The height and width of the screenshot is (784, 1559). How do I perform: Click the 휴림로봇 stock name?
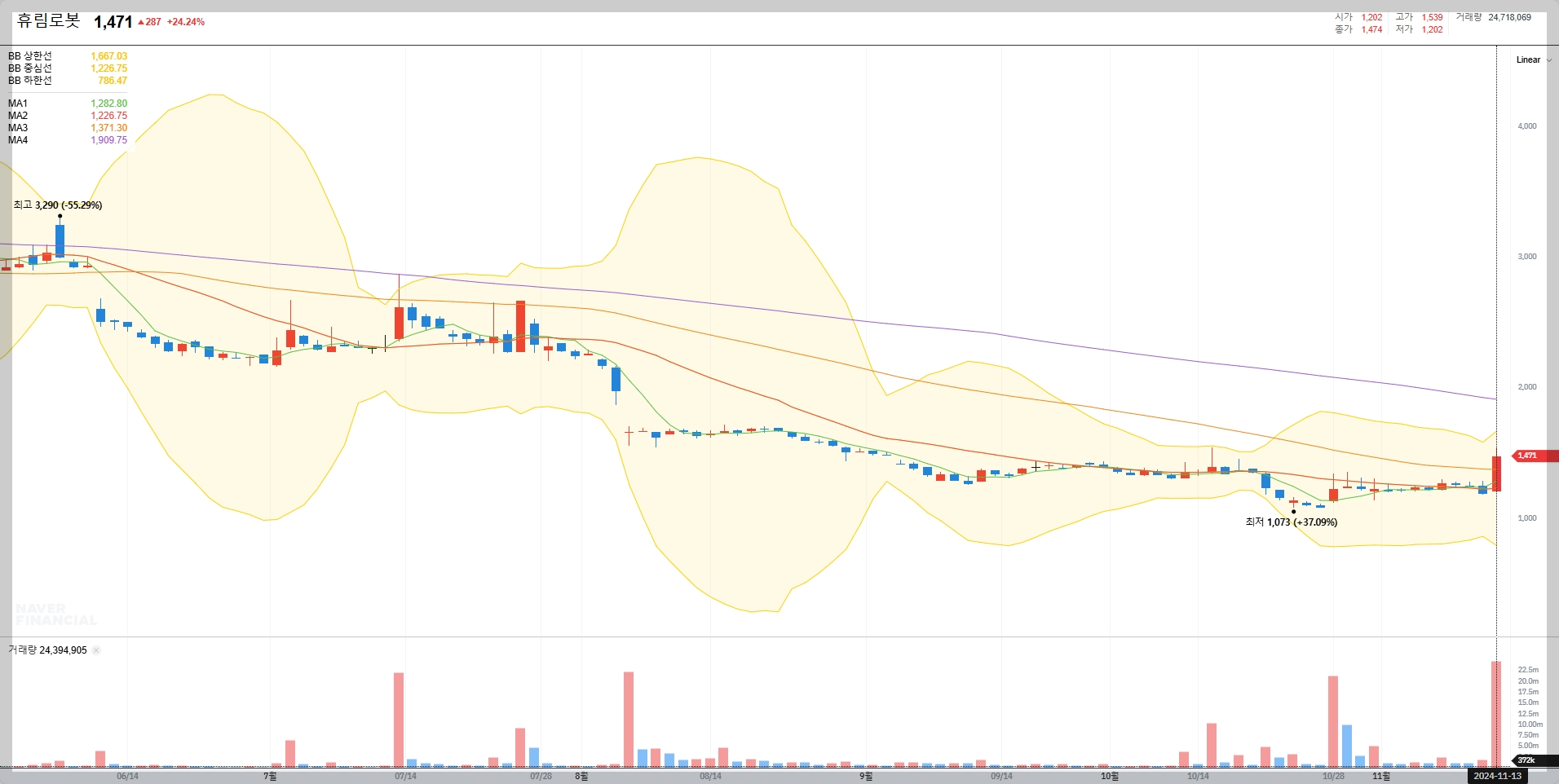point(49,21)
